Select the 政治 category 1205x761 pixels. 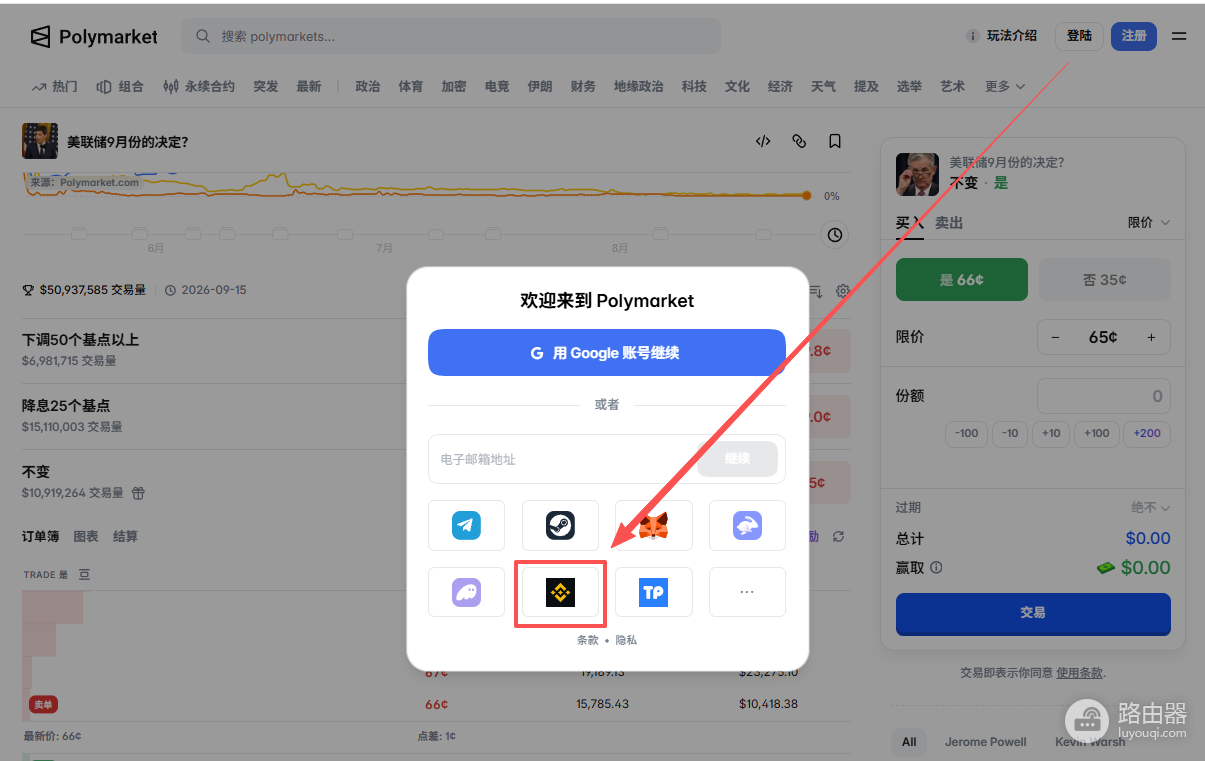(x=368, y=87)
